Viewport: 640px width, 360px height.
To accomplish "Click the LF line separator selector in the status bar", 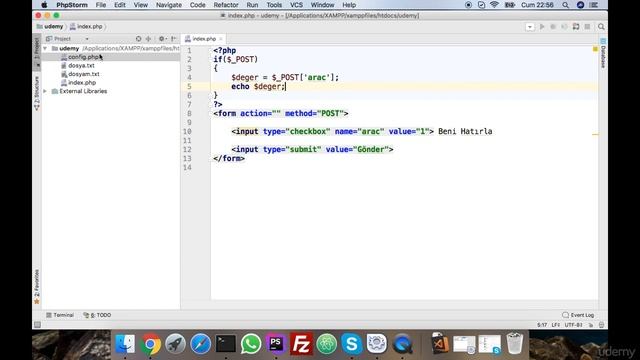I will [x=556, y=325].
